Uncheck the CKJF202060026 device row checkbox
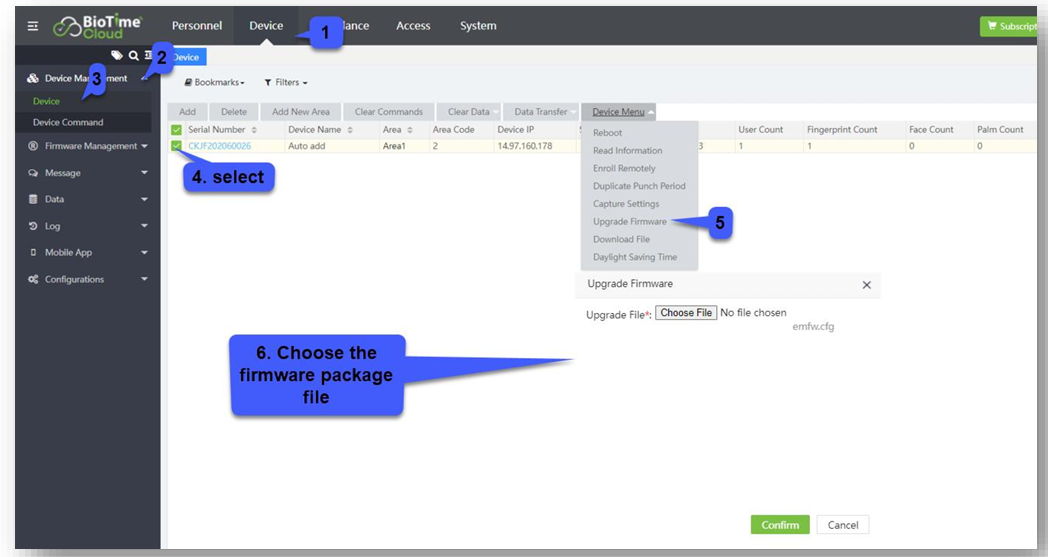 pos(177,146)
